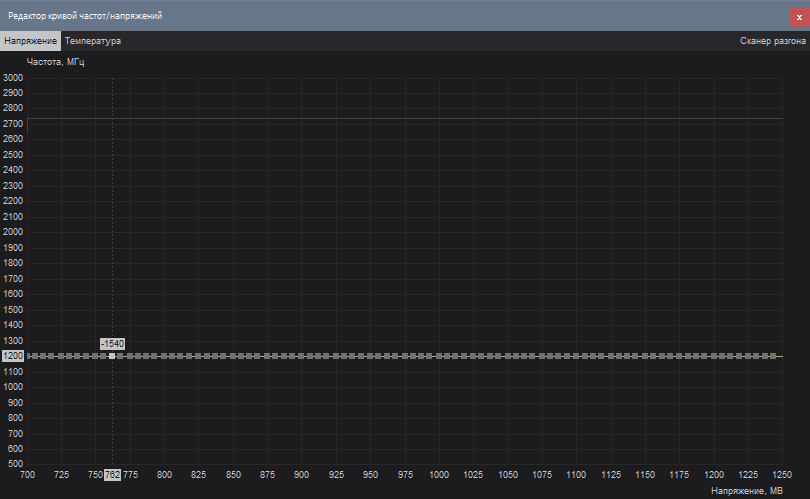Launch the Сканер разгона overclock scanner
The height and width of the screenshot is (499, 810).
coord(772,41)
